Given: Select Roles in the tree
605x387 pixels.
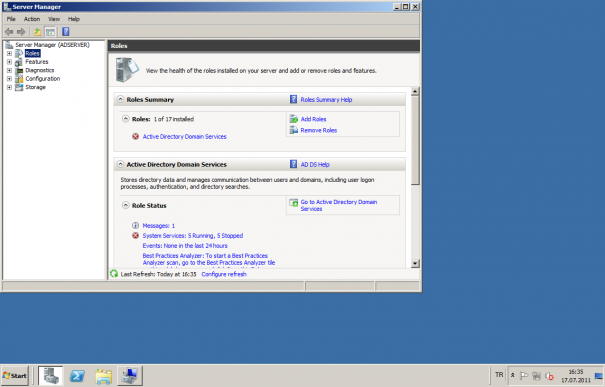Looking at the screenshot, I should [32, 53].
